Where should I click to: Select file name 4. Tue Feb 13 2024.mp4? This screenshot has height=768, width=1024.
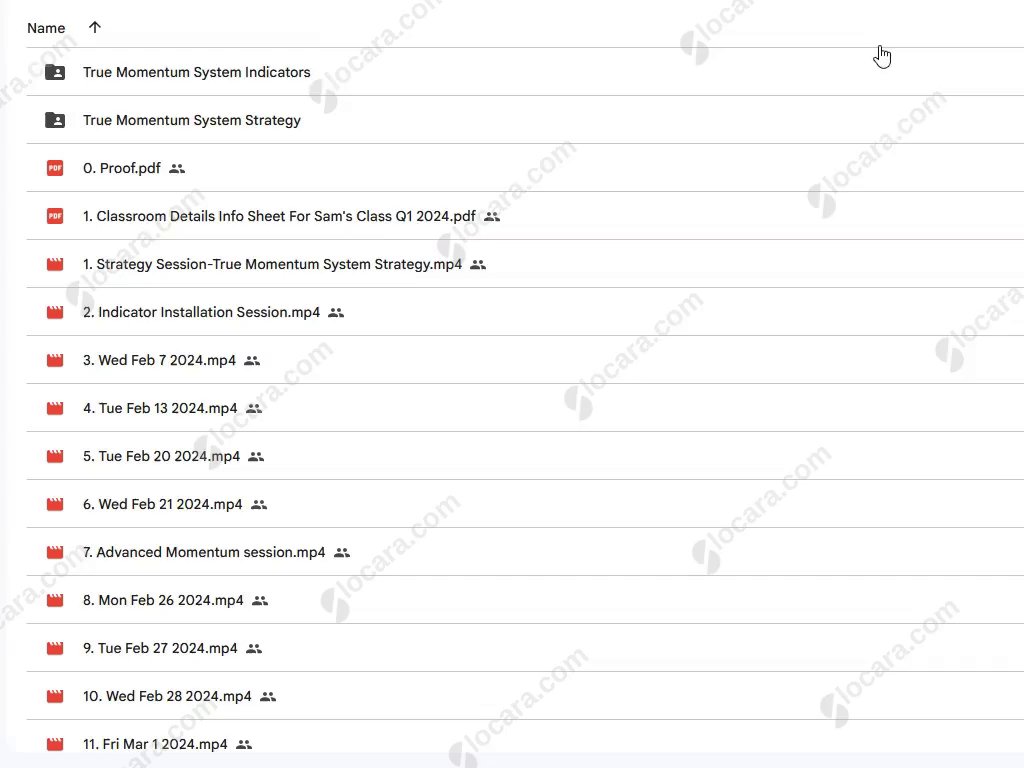tap(160, 408)
